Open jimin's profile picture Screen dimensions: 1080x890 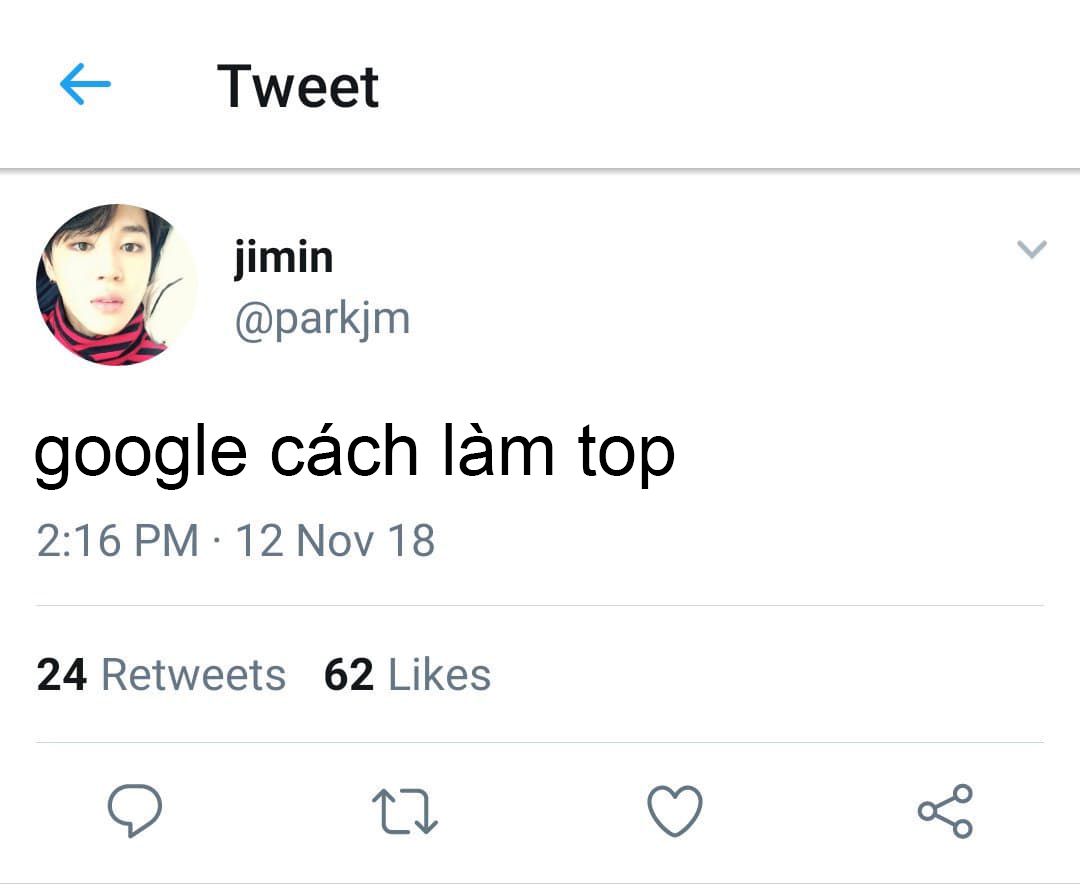click(116, 285)
